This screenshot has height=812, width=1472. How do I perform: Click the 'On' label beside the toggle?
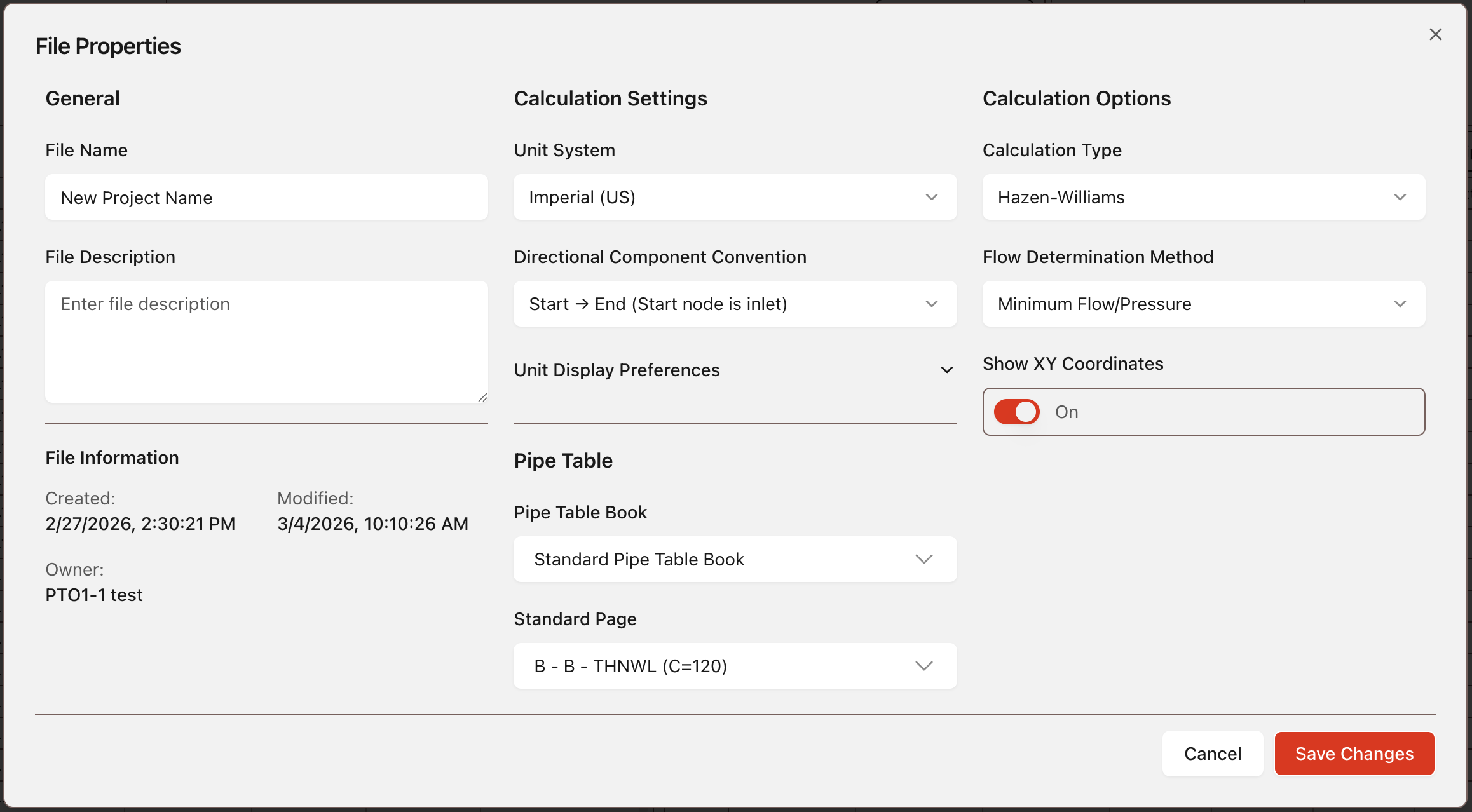point(1067,412)
